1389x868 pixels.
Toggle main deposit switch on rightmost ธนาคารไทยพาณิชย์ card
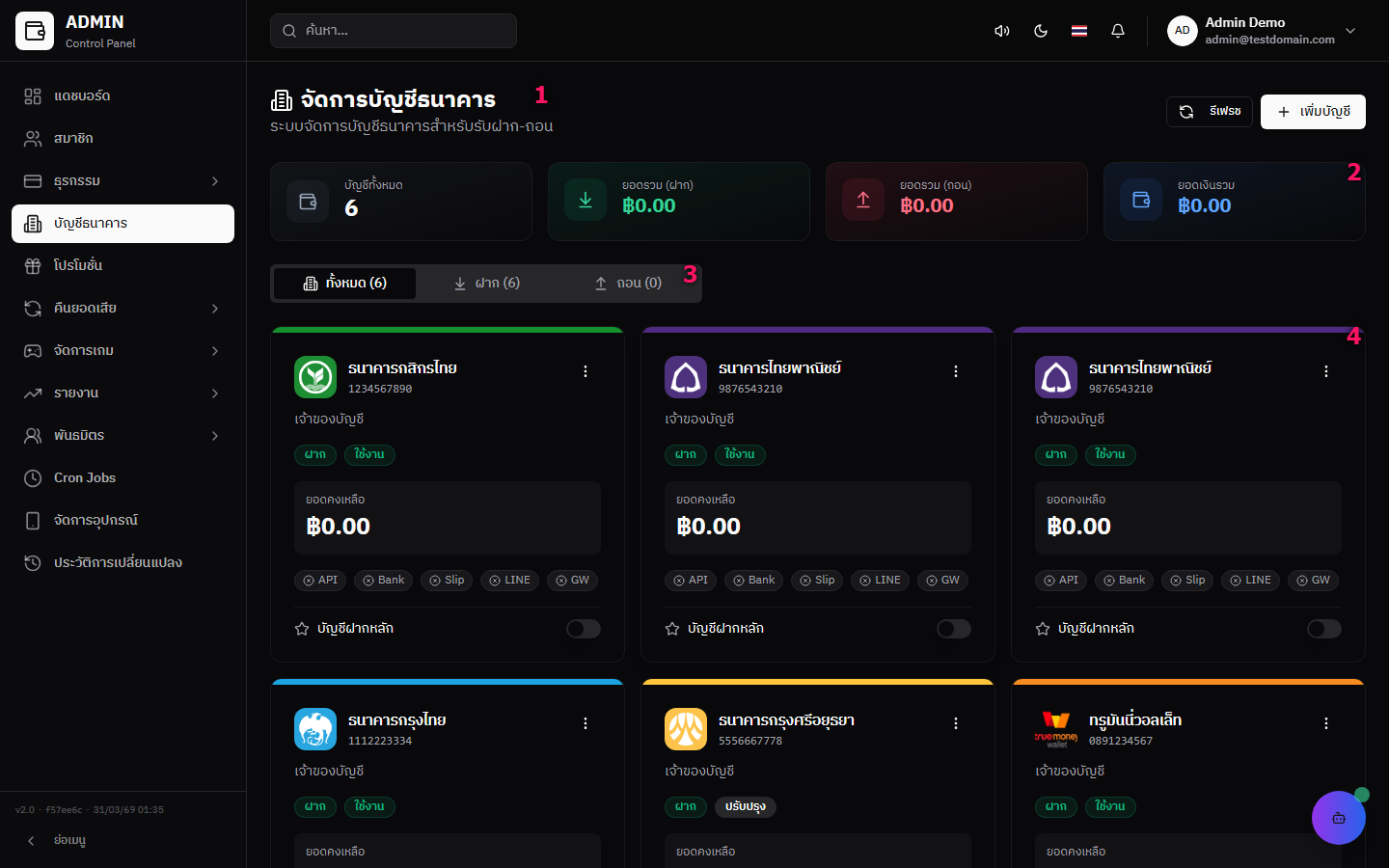pos(1323,629)
